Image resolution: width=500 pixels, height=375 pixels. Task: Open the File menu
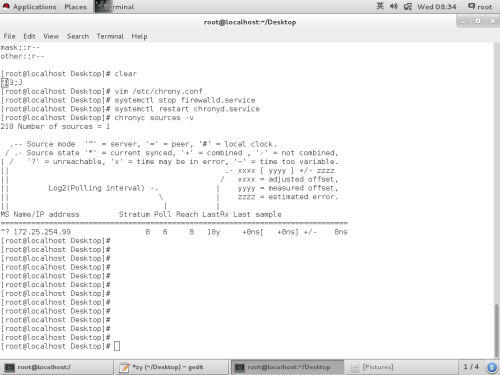tap(9, 36)
